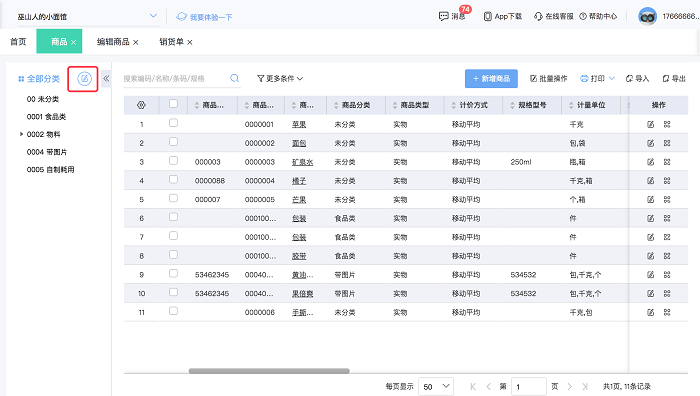Viewport: 700px width, 396px height.
Task: Expand the 0002 物料 tree node
Action: click(21, 134)
